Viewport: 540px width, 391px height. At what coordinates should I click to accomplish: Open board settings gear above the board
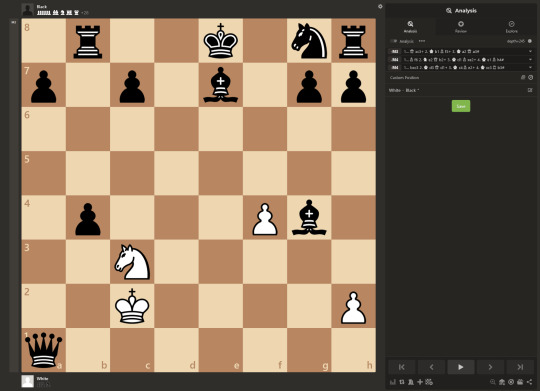[380, 6]
